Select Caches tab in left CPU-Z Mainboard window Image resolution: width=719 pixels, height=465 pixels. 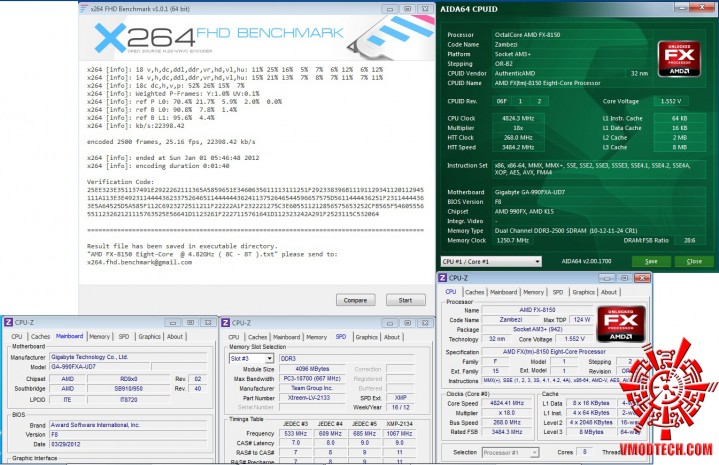point(40,337)
